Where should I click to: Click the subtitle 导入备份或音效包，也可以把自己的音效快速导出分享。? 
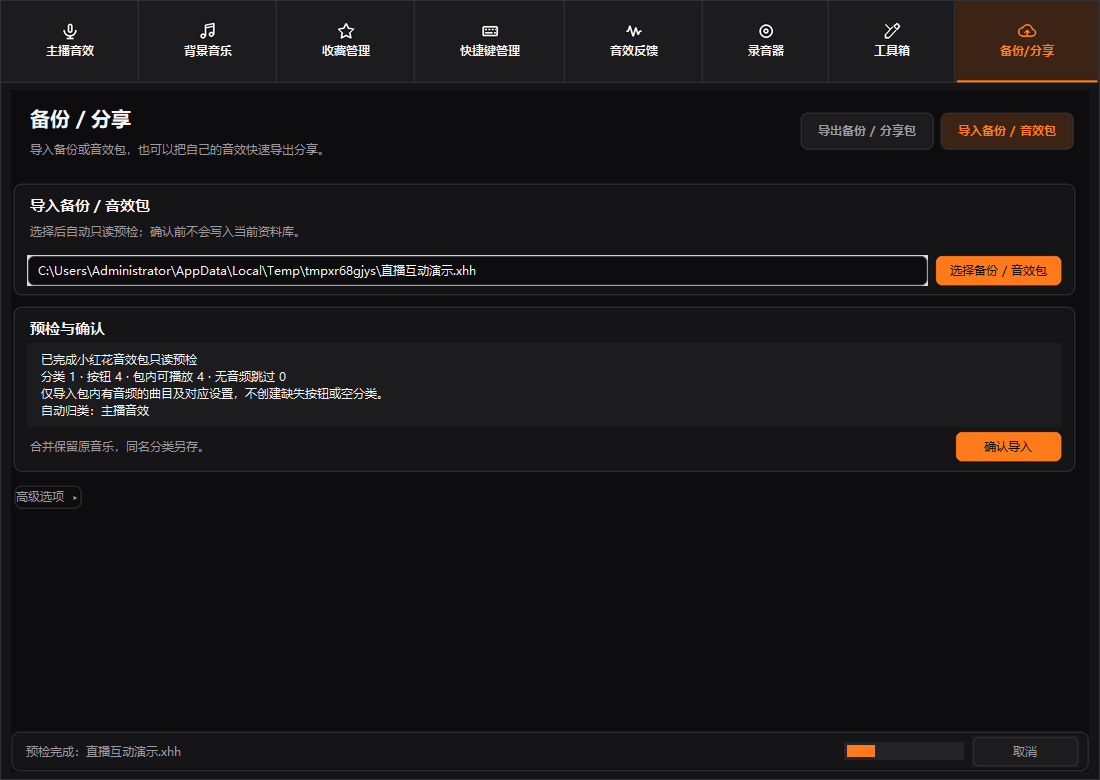point(179,150)
